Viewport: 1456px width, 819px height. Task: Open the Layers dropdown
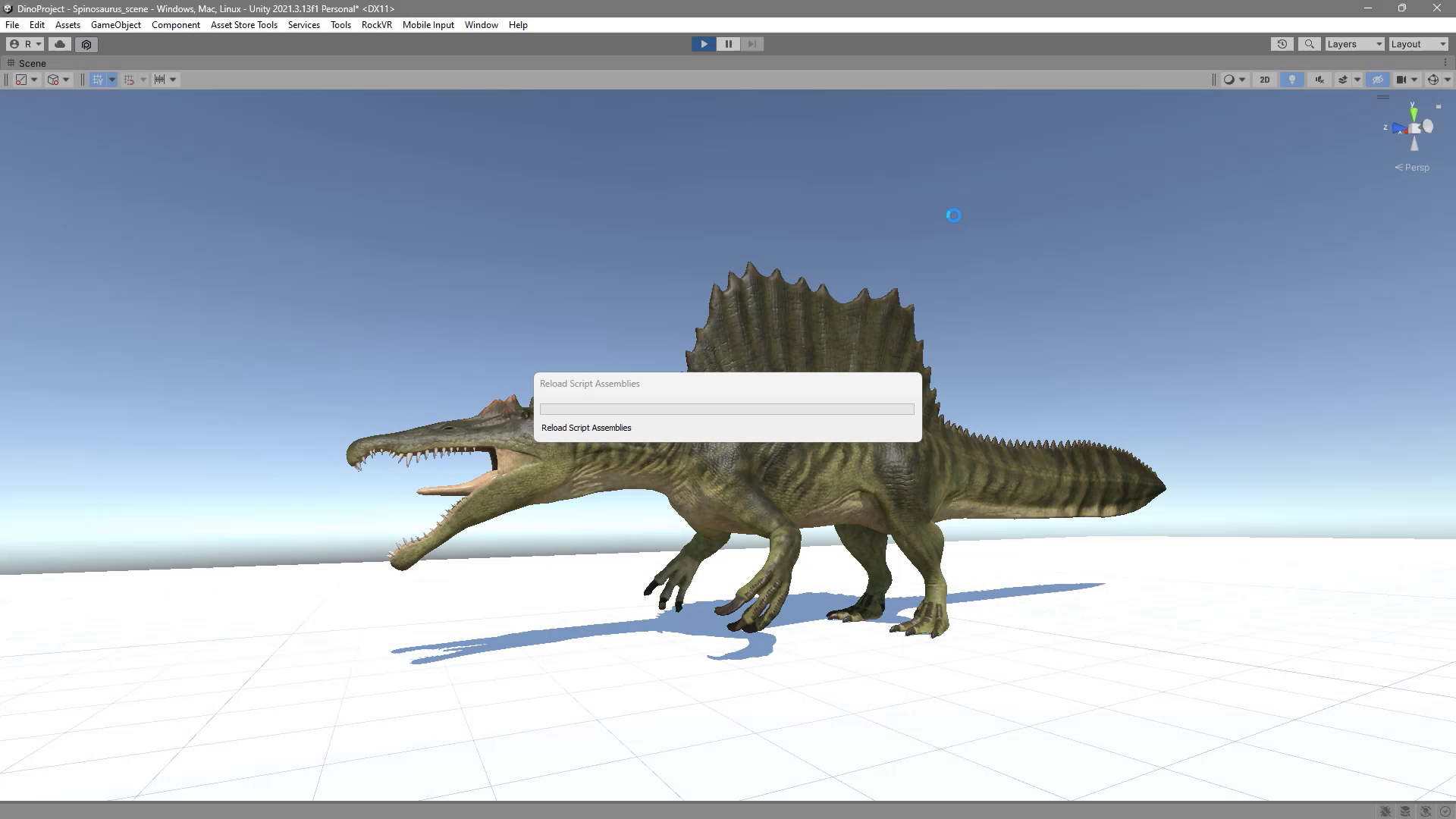[x=1354, y=44]
